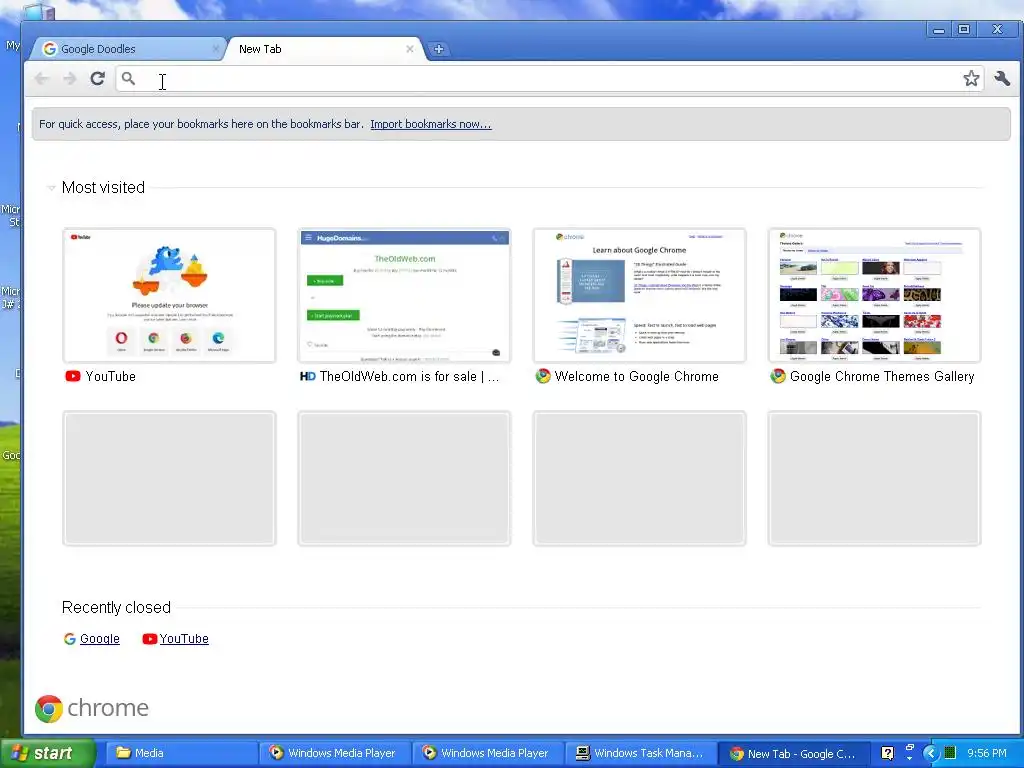Click Google Chrome Themes Gallery title
Image resolution: width=1024 pixels, height=768 pixels.
point(882,377)
